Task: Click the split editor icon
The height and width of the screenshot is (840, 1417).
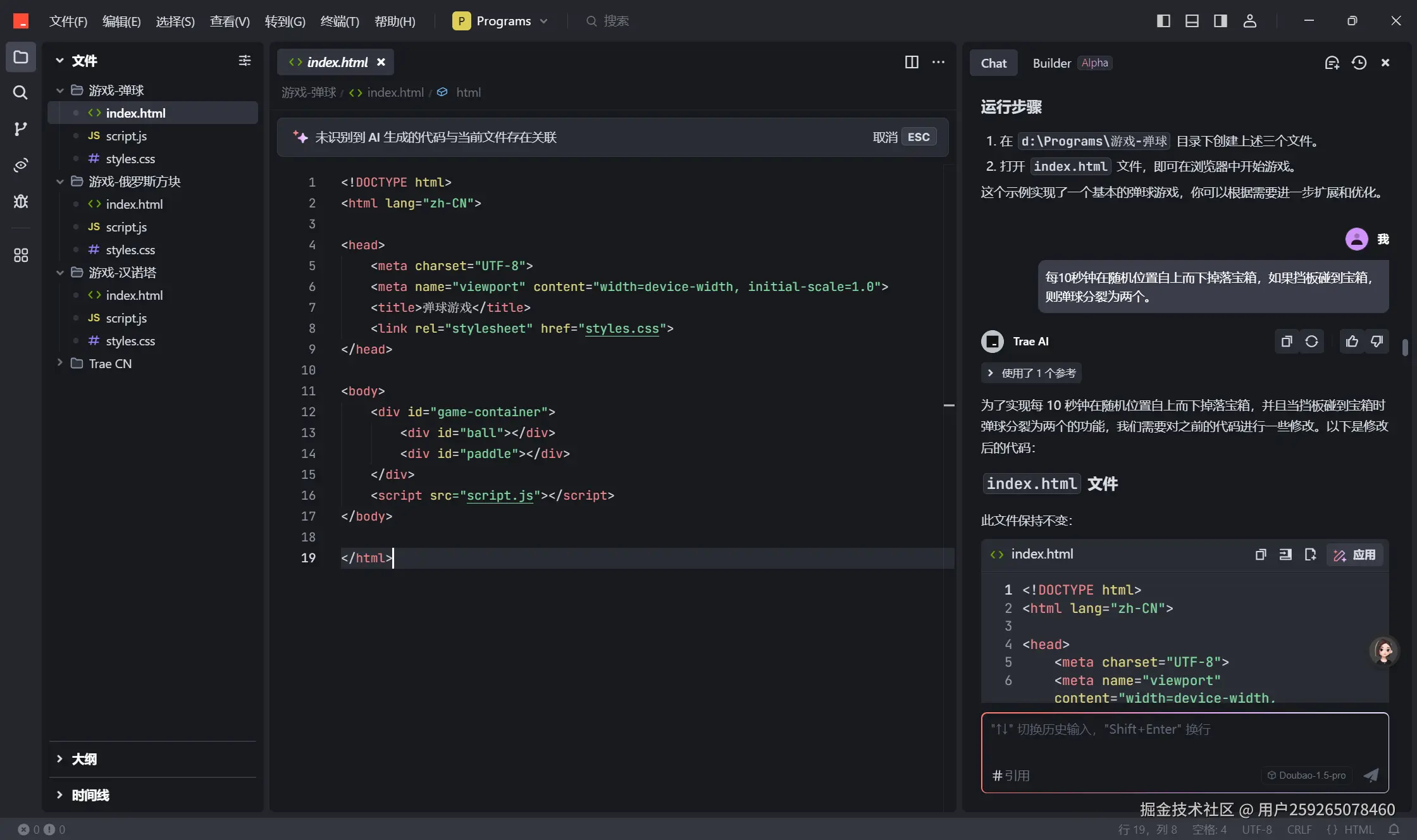Action: click(912, 62)
